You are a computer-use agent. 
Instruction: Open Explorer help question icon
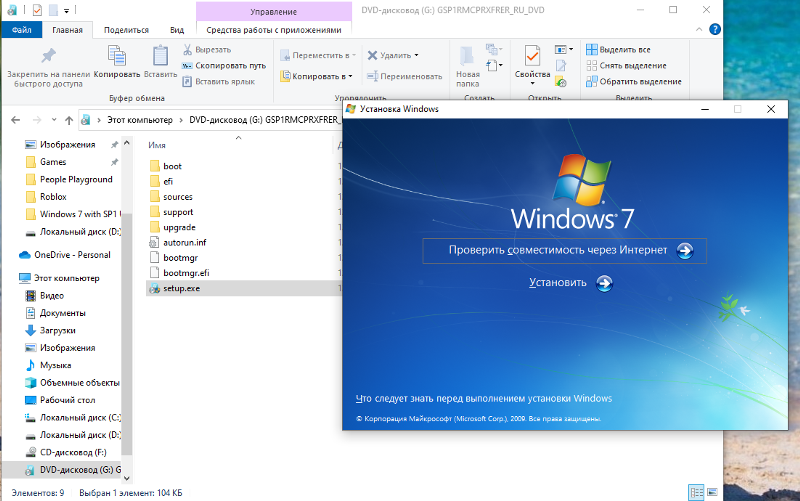coord(715,30)
